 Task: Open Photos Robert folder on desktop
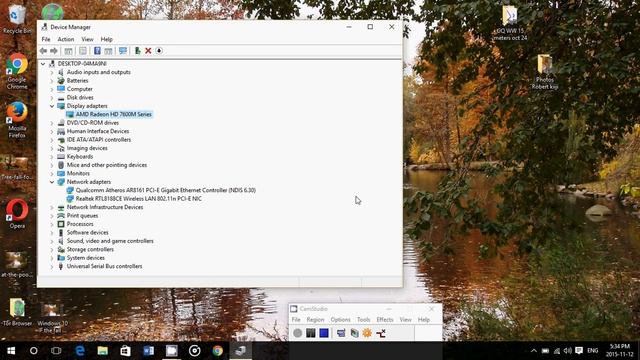545,72
